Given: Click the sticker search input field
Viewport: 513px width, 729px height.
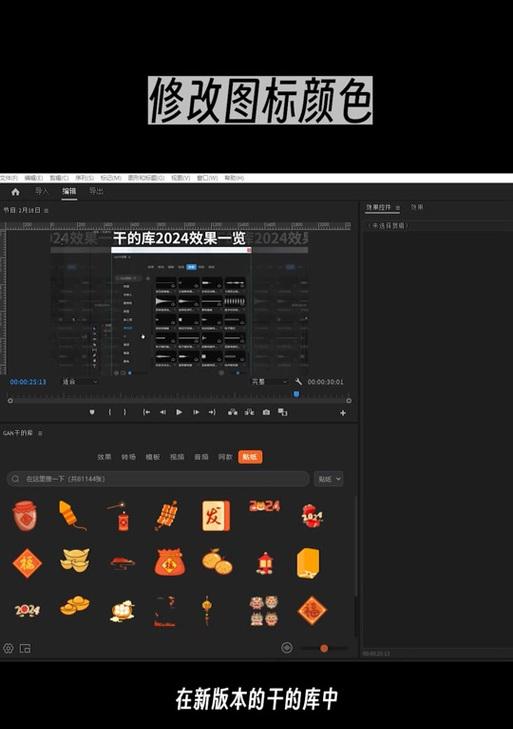Looking at the screenshot, I should 158,479.
